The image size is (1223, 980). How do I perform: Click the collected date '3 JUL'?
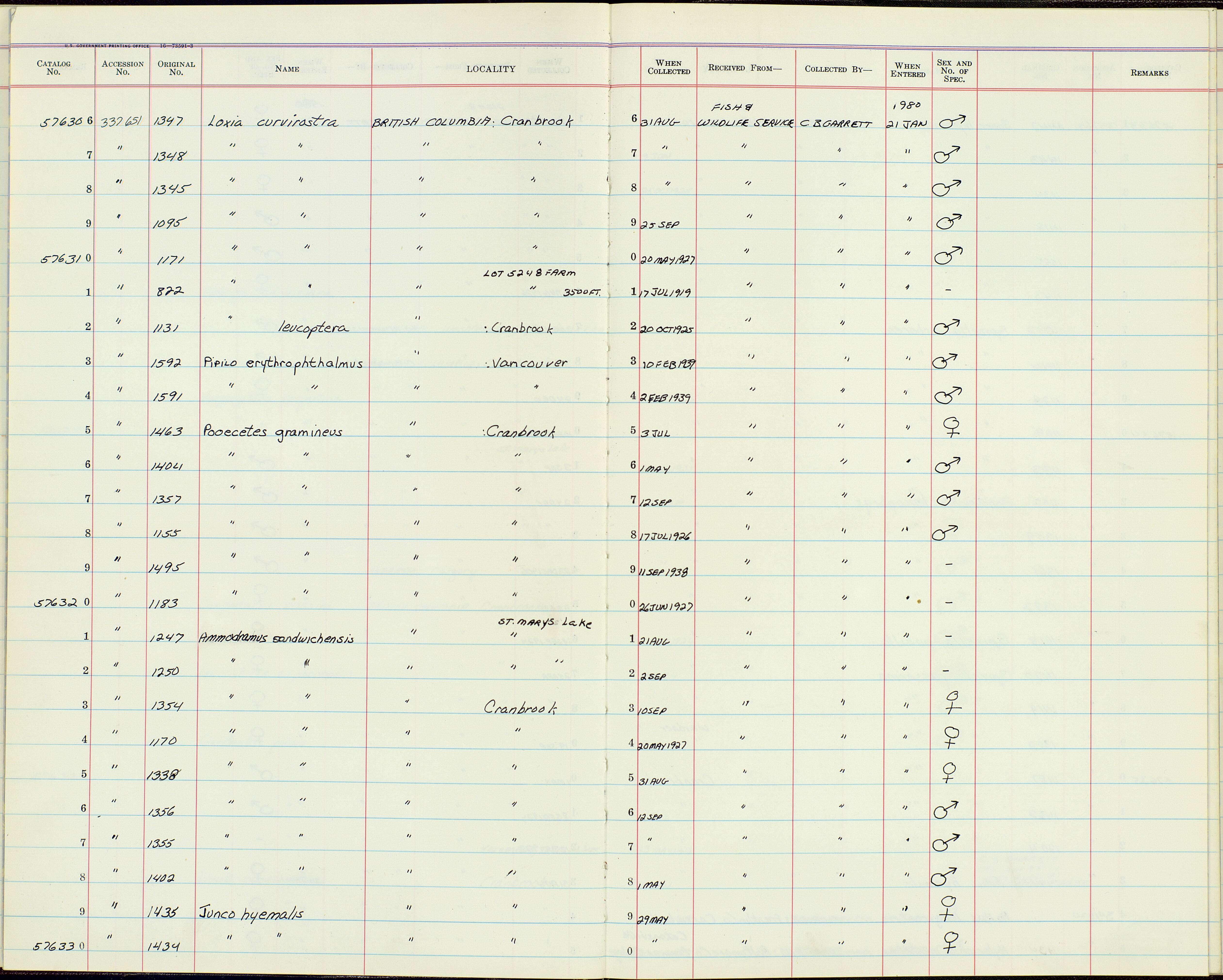[655, 433]
